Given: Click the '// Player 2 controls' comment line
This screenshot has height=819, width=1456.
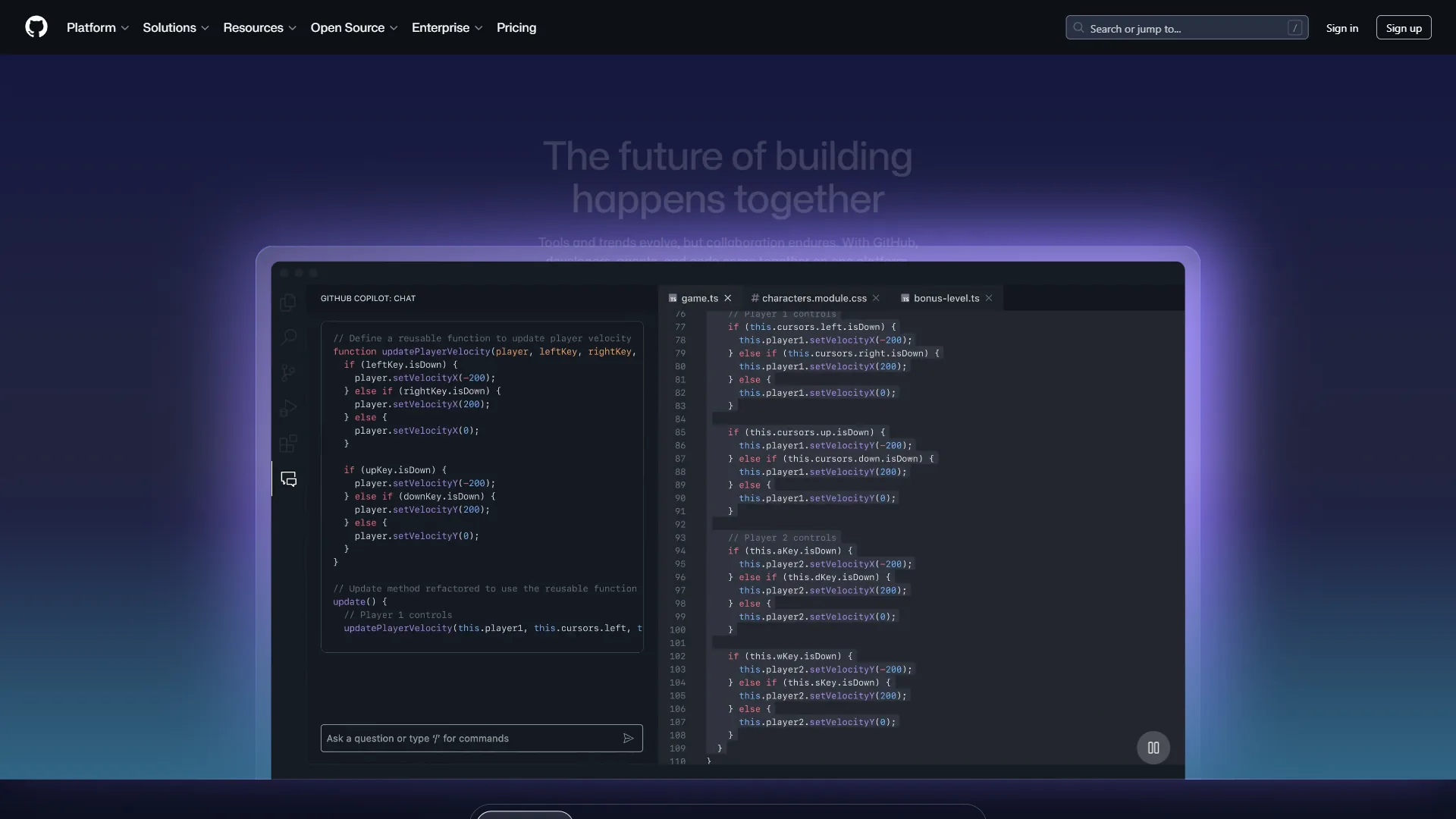Looking at the screenshot, I should pyautogui.click(x=782, y=538).
